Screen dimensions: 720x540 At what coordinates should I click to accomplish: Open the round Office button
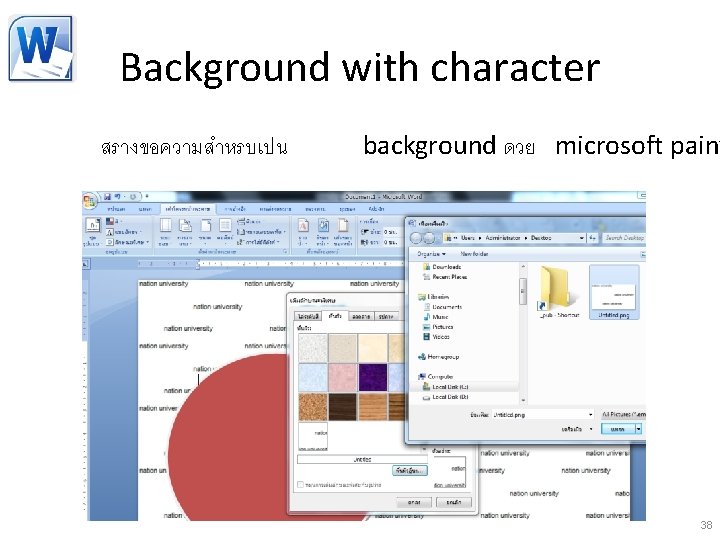click(89, 200)
